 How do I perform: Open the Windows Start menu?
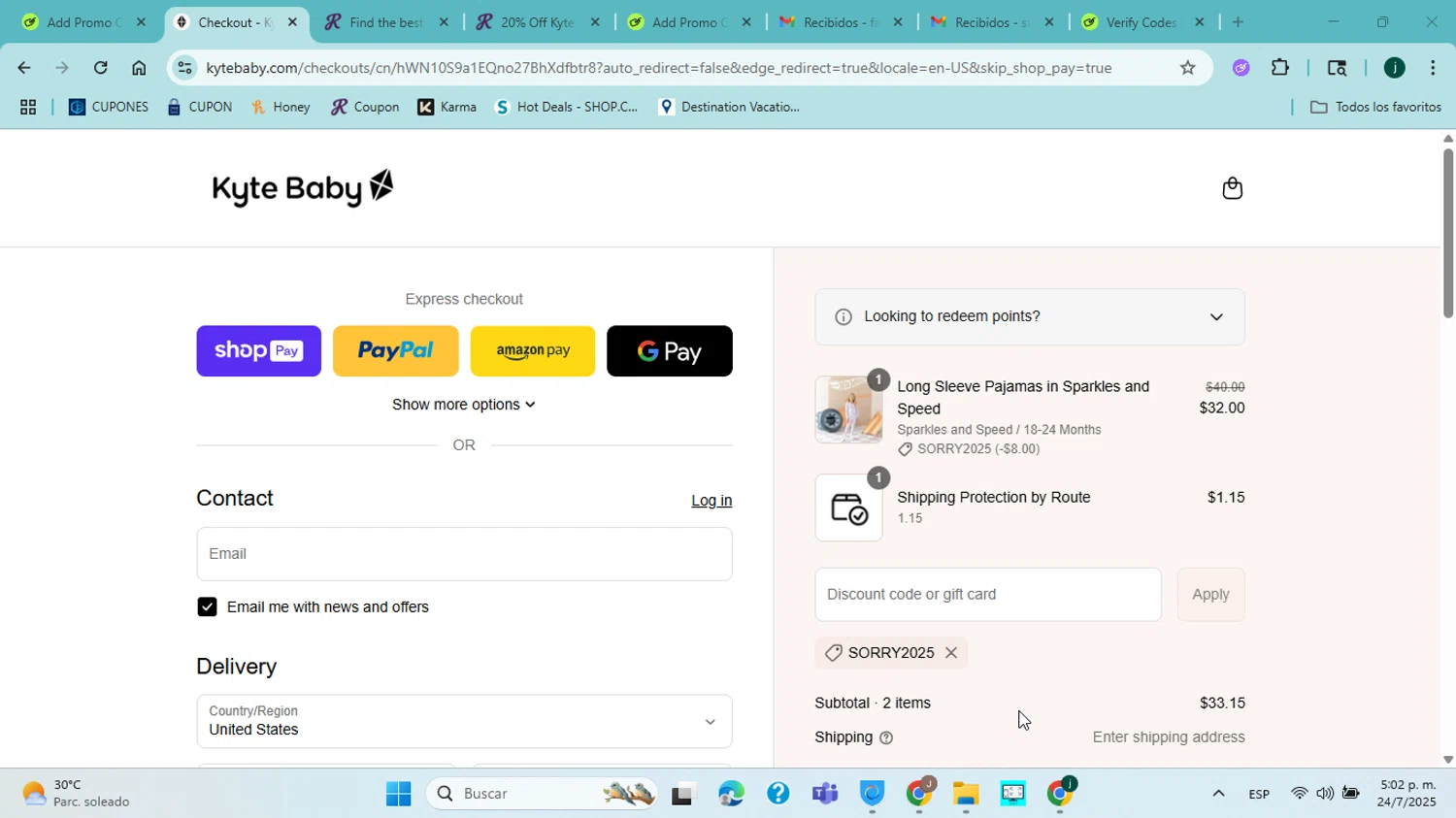pyautogui.click(x=398, y=795)
